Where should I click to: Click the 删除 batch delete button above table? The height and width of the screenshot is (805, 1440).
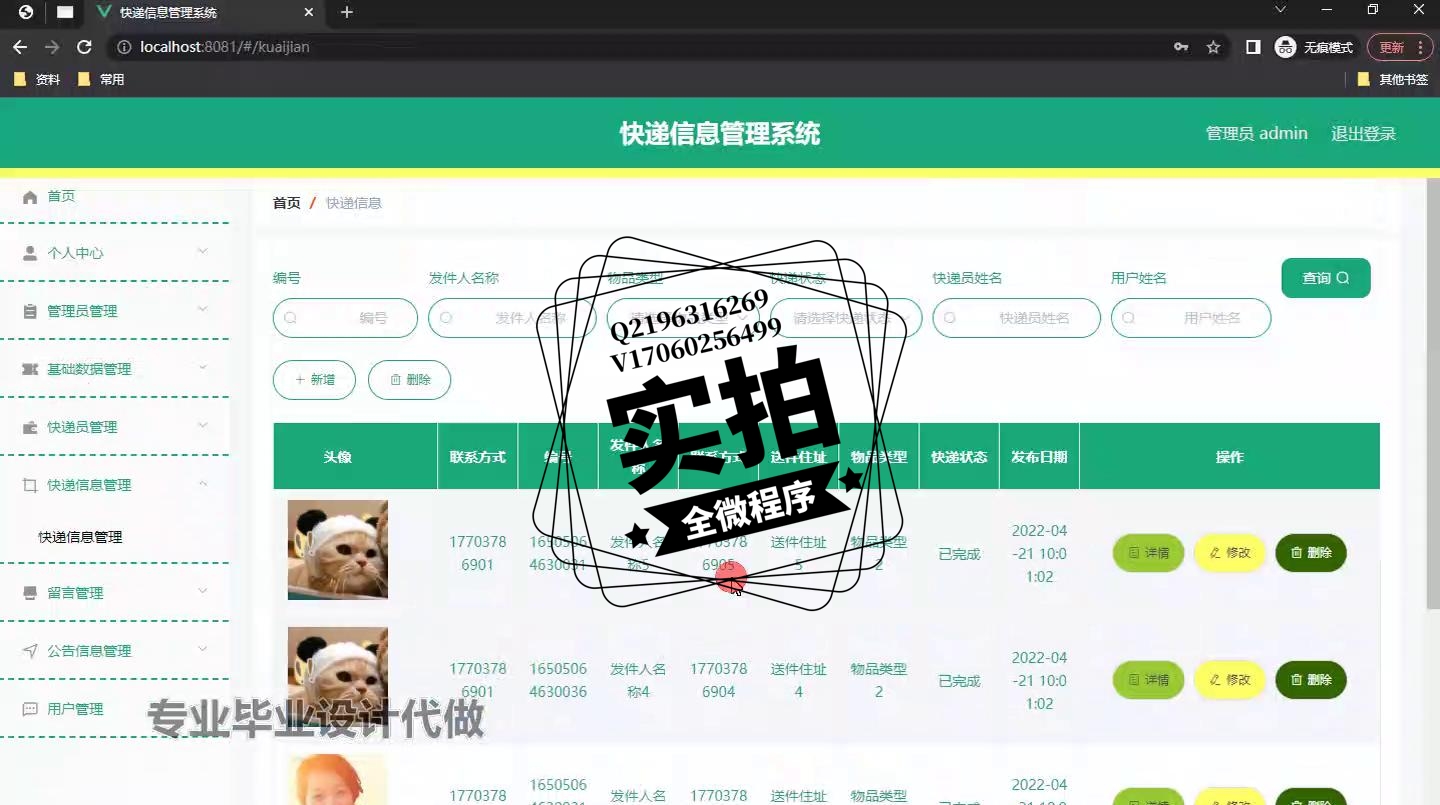click(409, 380)
